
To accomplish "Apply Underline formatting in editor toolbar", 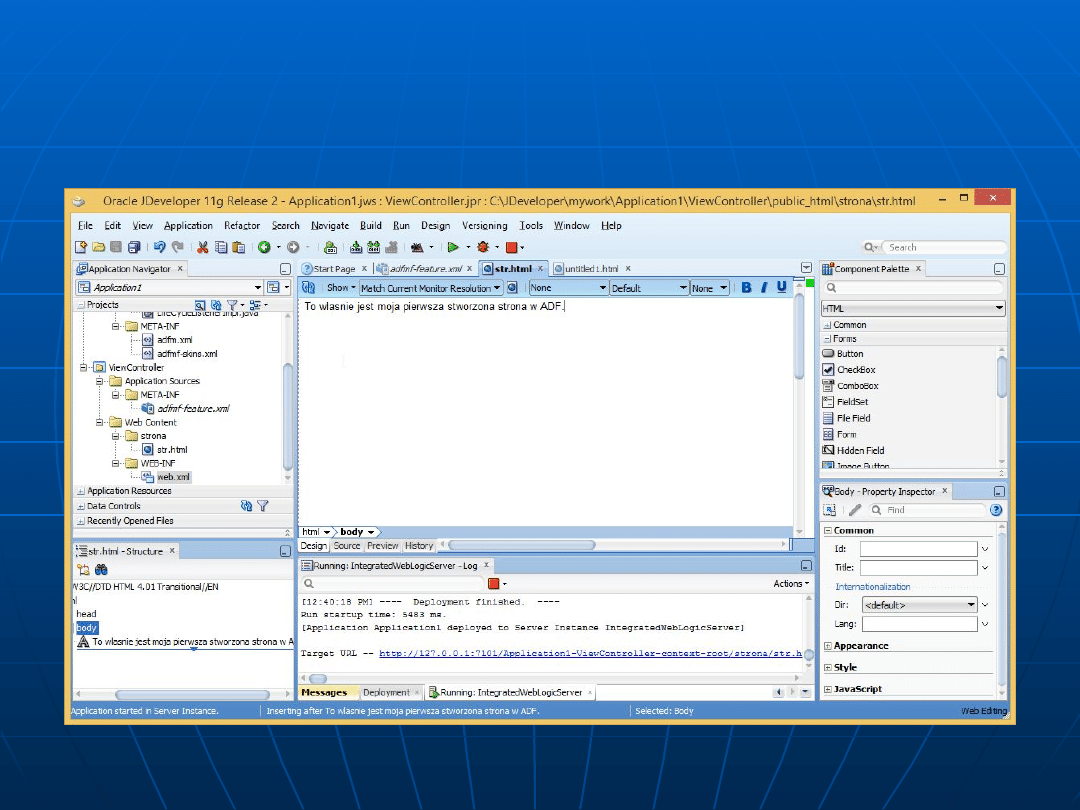I will [x=782, y=288].
